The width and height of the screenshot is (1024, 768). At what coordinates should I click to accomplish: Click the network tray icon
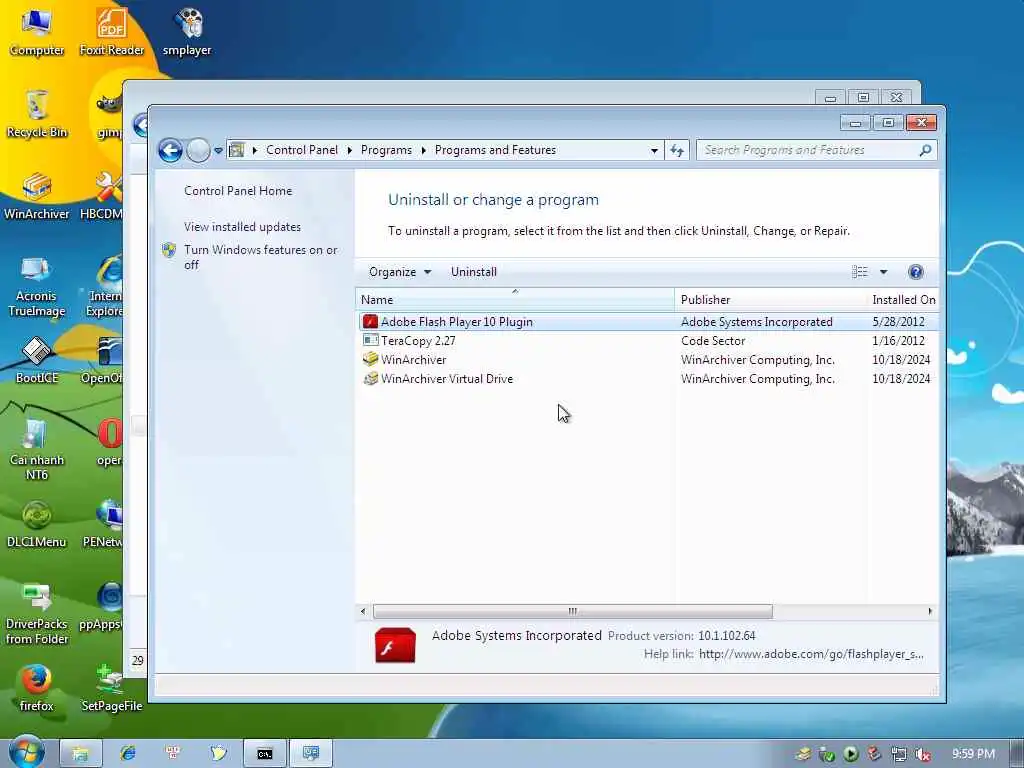click(899, 755)
